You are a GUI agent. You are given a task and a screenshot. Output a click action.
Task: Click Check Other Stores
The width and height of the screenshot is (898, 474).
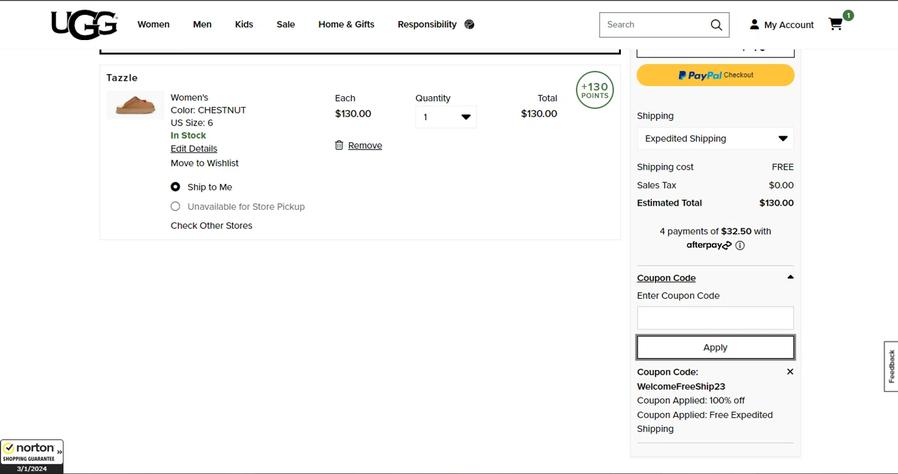[211, 226]
